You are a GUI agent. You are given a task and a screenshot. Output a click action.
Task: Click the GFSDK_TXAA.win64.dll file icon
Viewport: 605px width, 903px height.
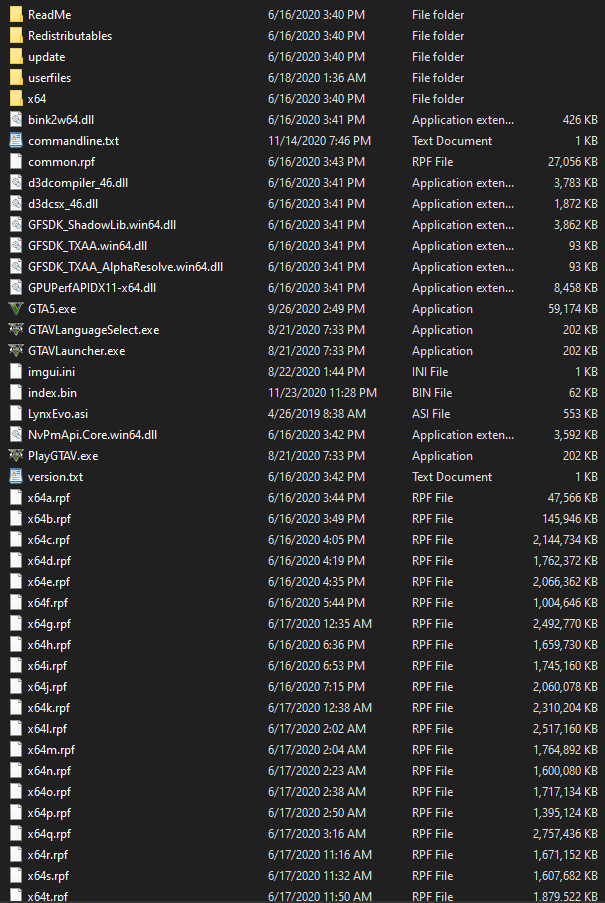coord(16,246)
